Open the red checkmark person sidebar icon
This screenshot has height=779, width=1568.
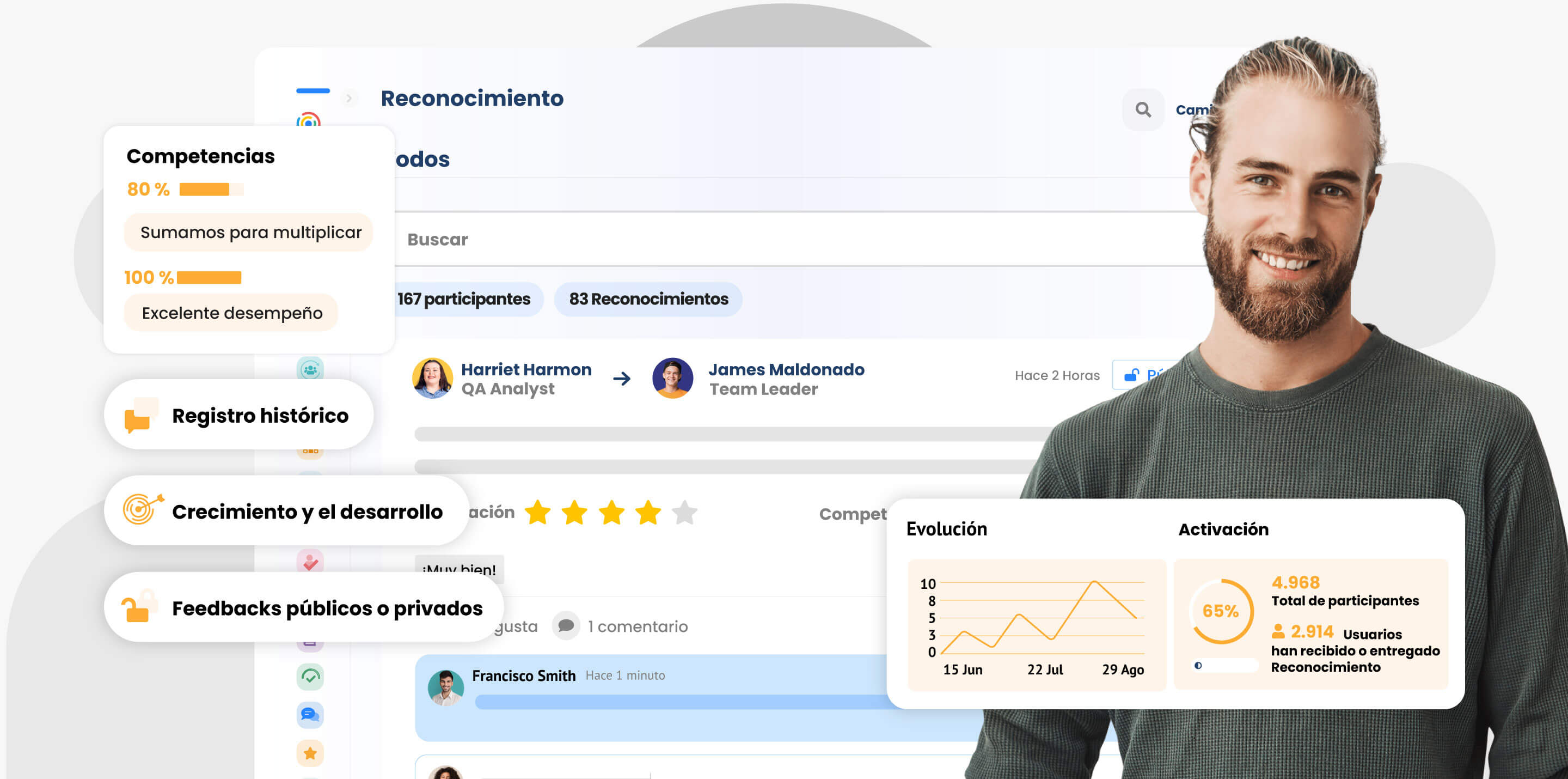point(310,562)
